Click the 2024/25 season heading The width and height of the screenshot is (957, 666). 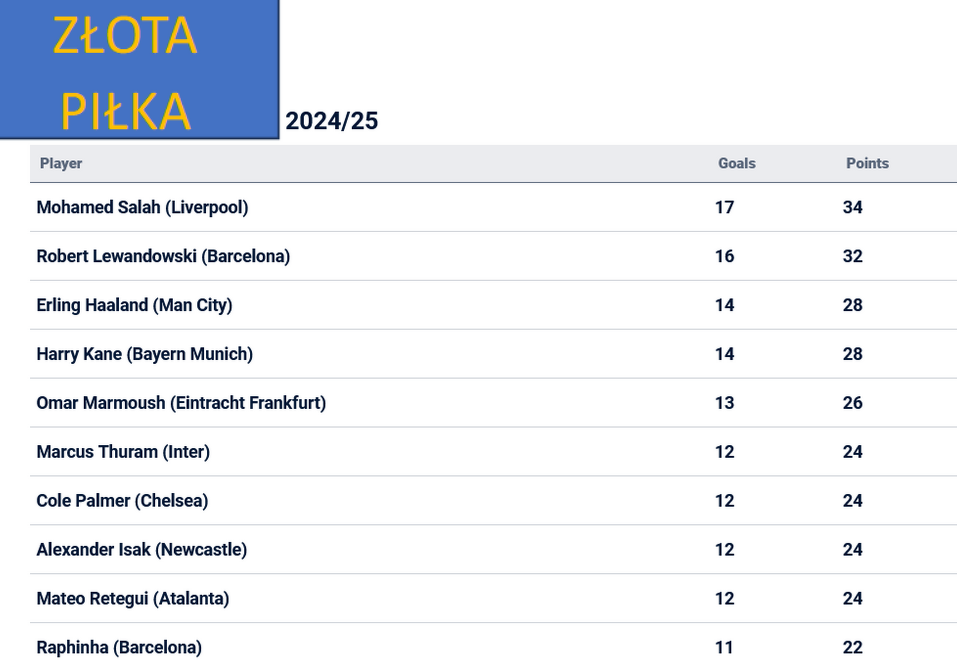pyautogui.click(x=331, y=121)
